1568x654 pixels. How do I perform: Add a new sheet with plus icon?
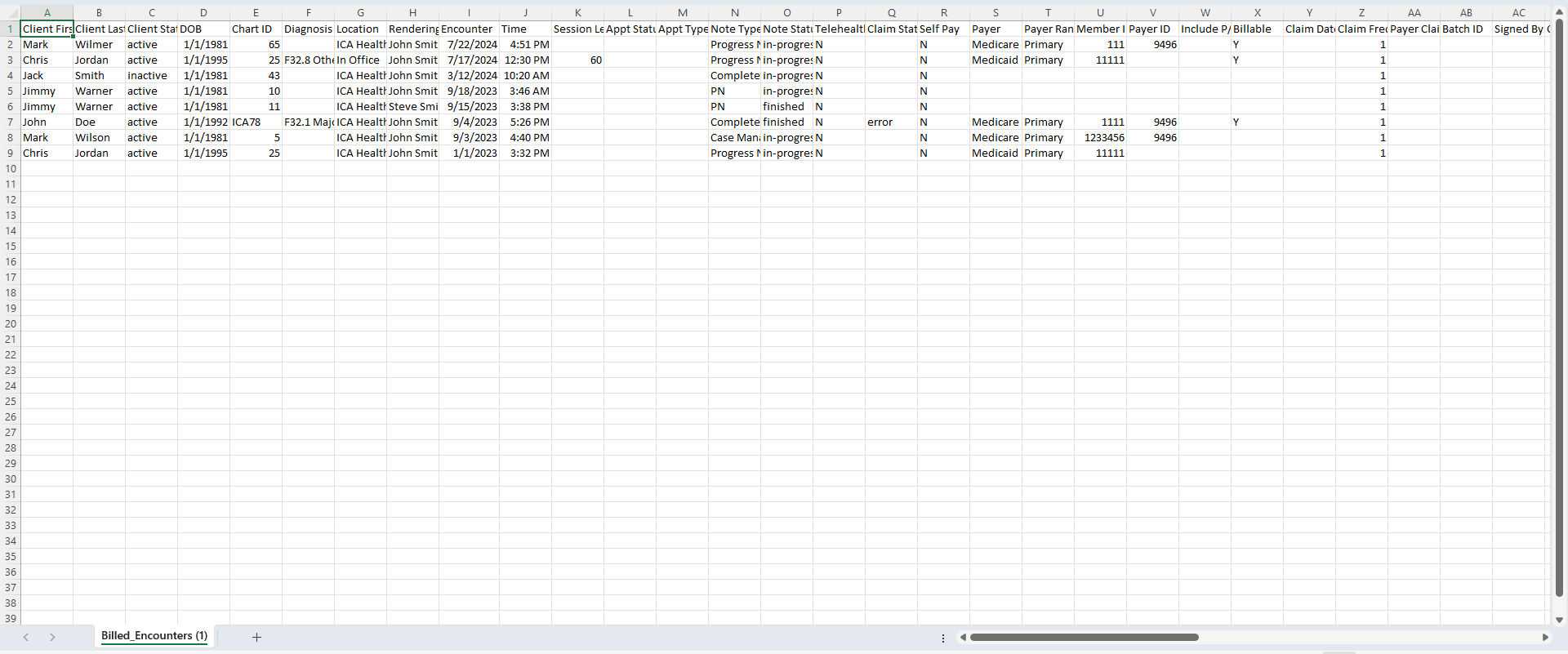click(256, 637)
